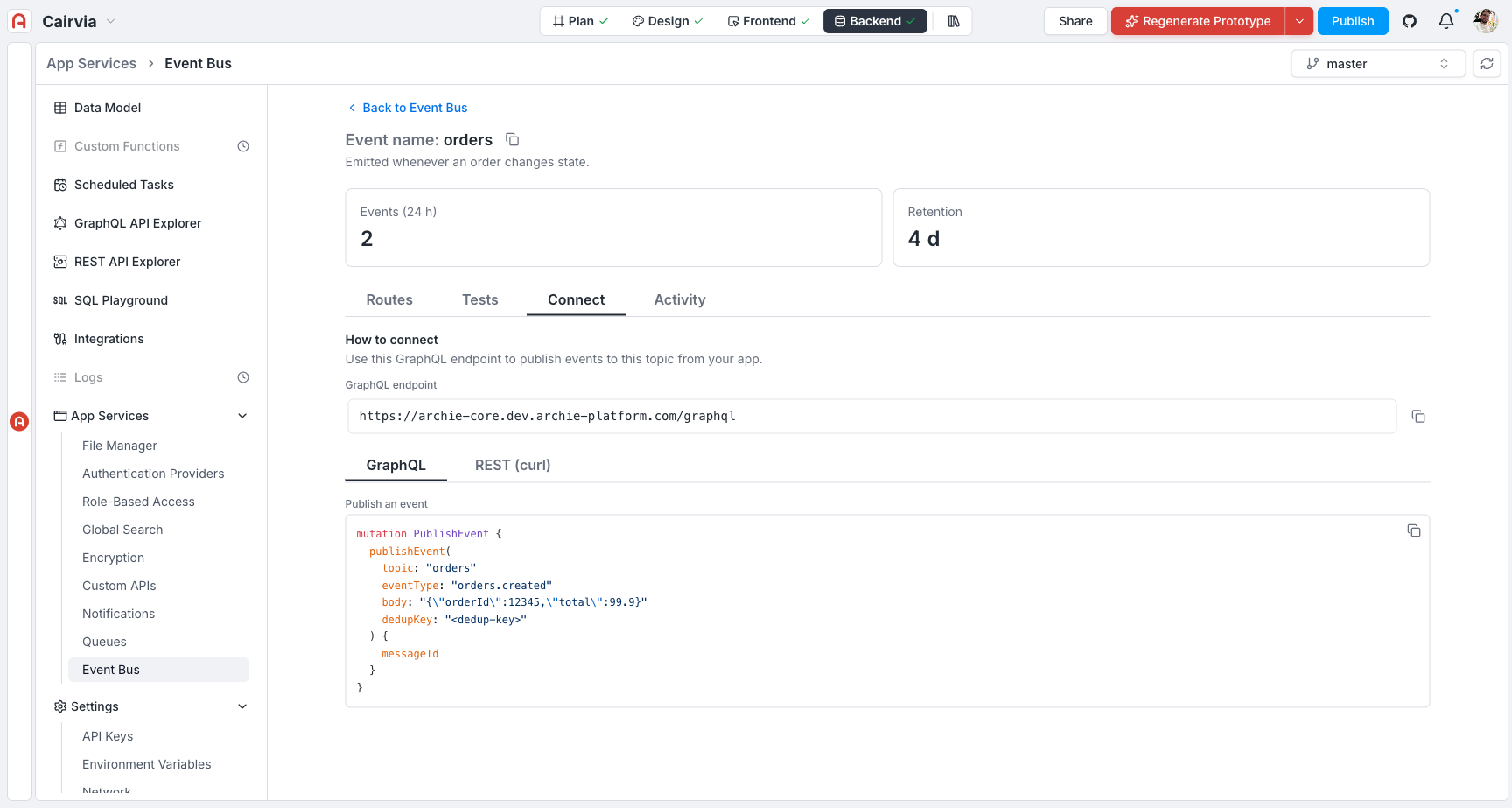Screen dimensions: 1512x808
Task: Open the notifications bell
Action: pyautogui.click(x=1446, y=21)
